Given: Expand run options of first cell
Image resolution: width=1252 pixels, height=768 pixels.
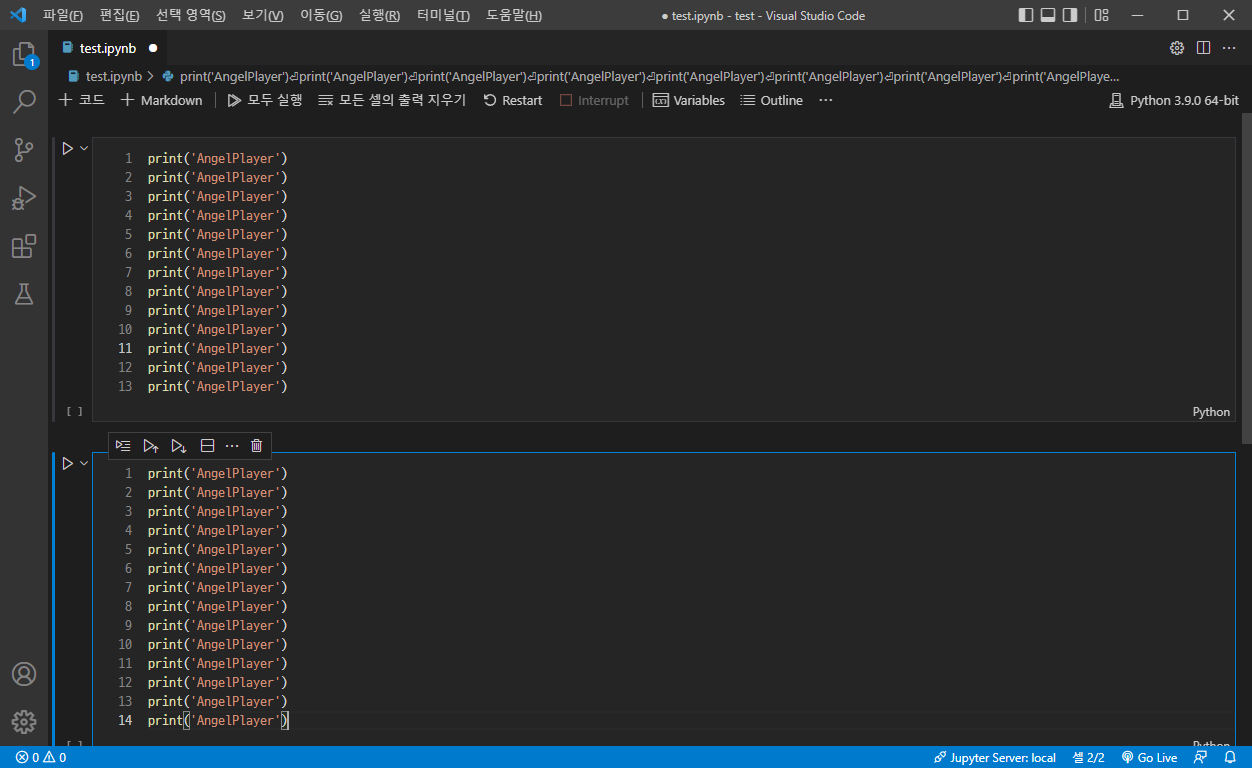Looking at the screenshot, I should click(x=84, y=148).
